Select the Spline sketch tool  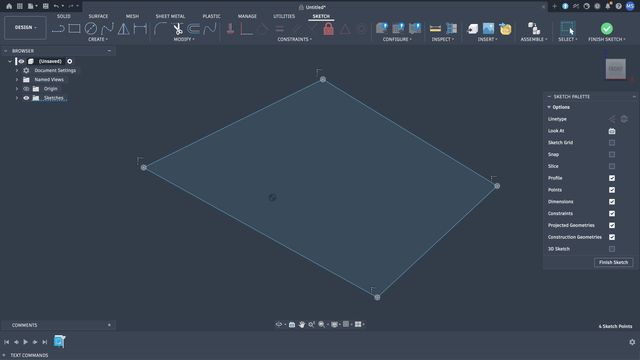click(x=107, y=29)
